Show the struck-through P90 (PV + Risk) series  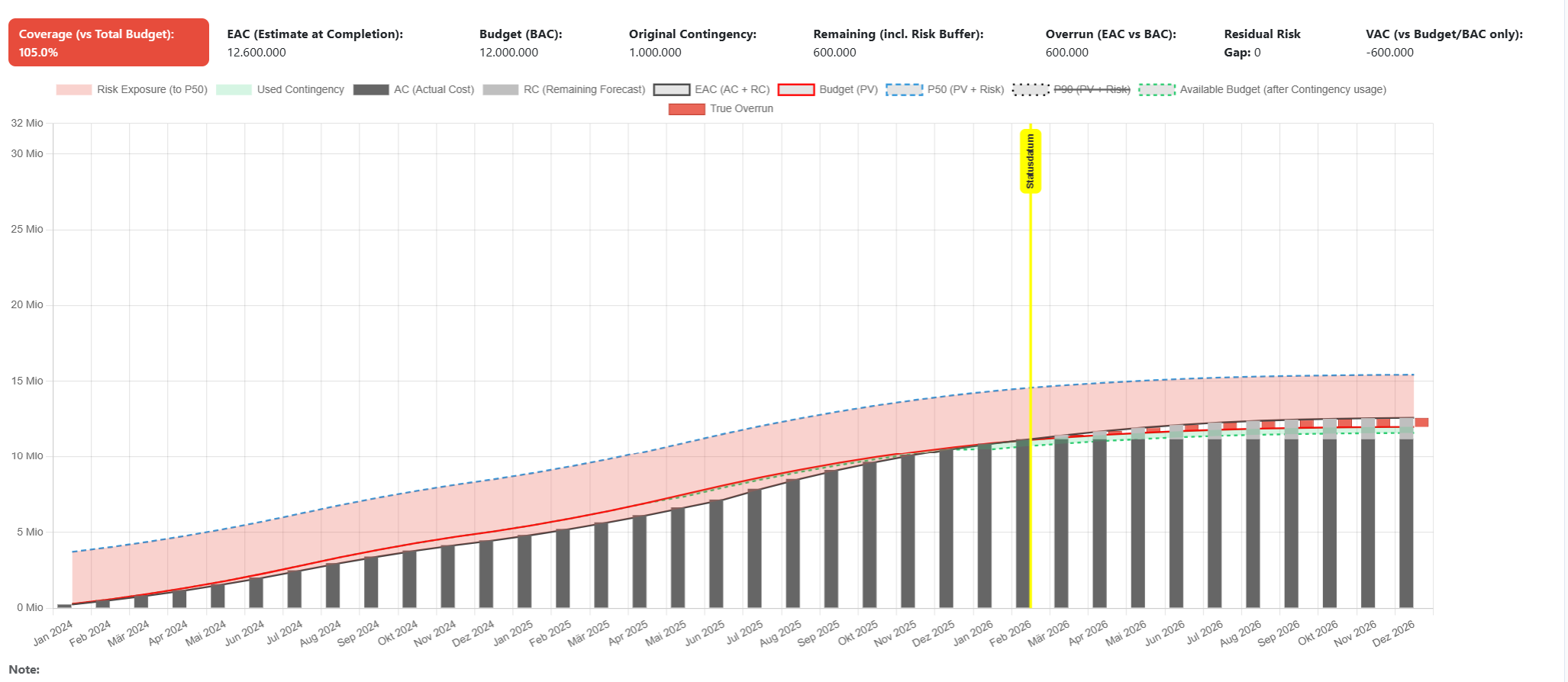point(1072,90)
